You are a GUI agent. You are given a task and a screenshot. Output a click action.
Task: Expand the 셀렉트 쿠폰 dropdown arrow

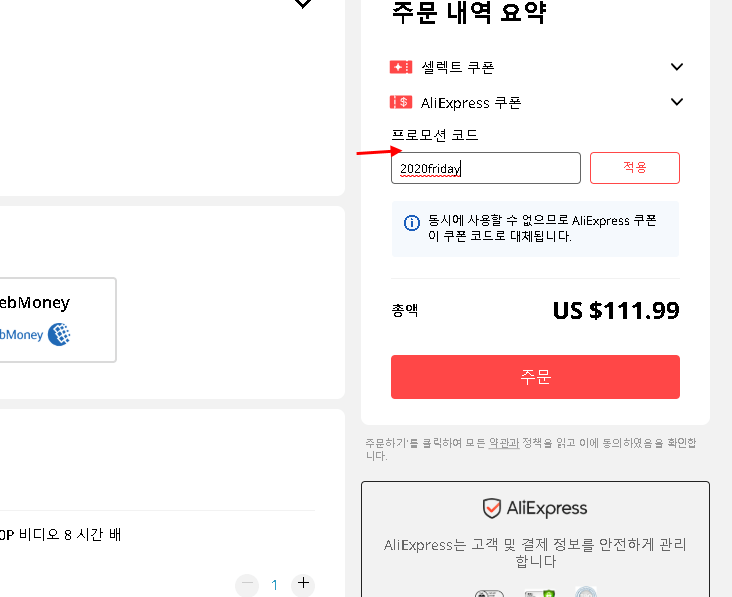click(x=676, y=67)
